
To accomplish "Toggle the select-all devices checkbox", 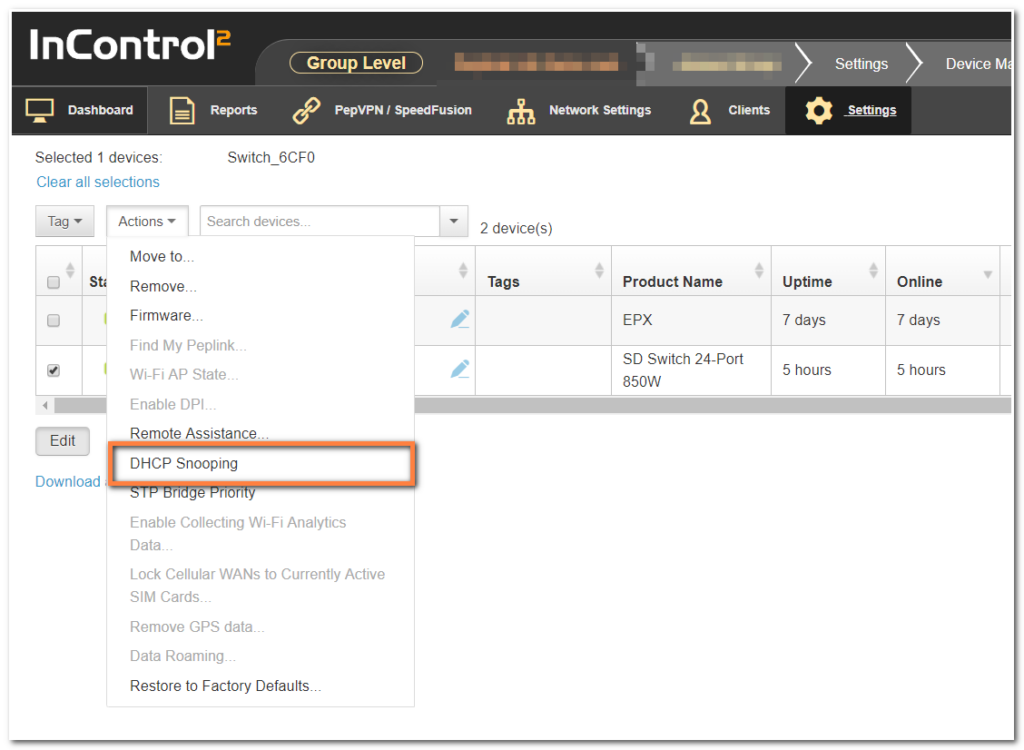I will point(54,282).
